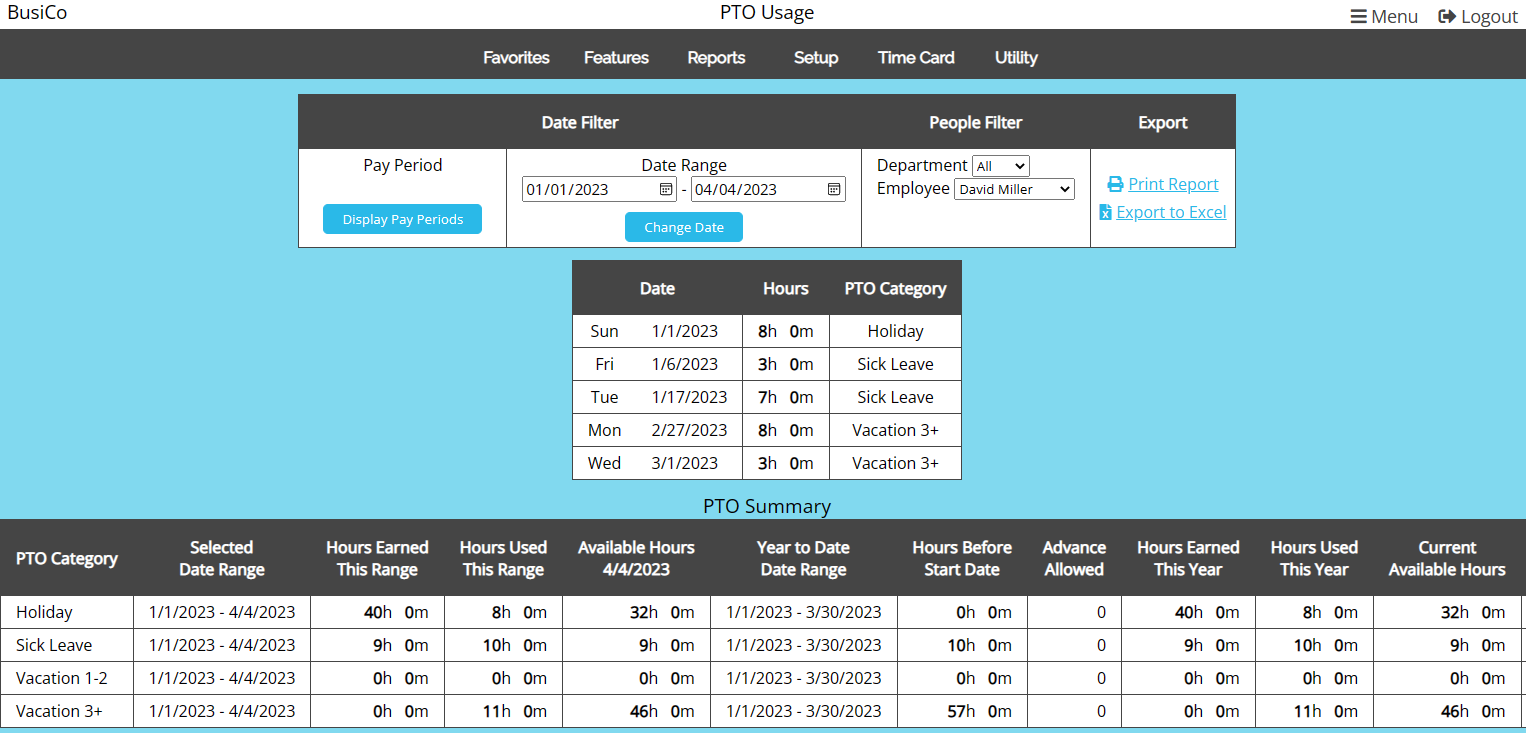The height and width of the screenshot is (733, 1526).
Task: Click into the start date field 01/01/2023
Action: tap(599, 189)
